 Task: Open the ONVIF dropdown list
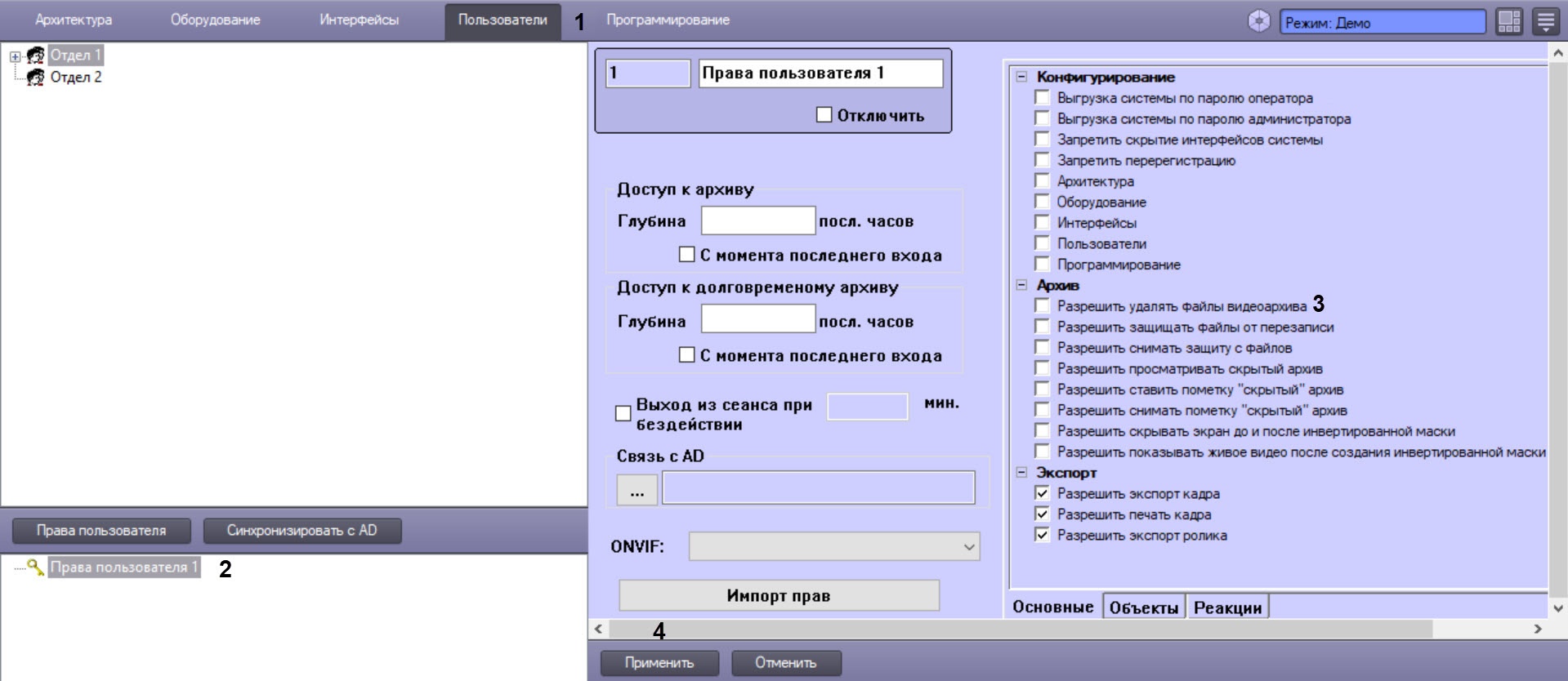pyautogui.click(x=834, y=546)
